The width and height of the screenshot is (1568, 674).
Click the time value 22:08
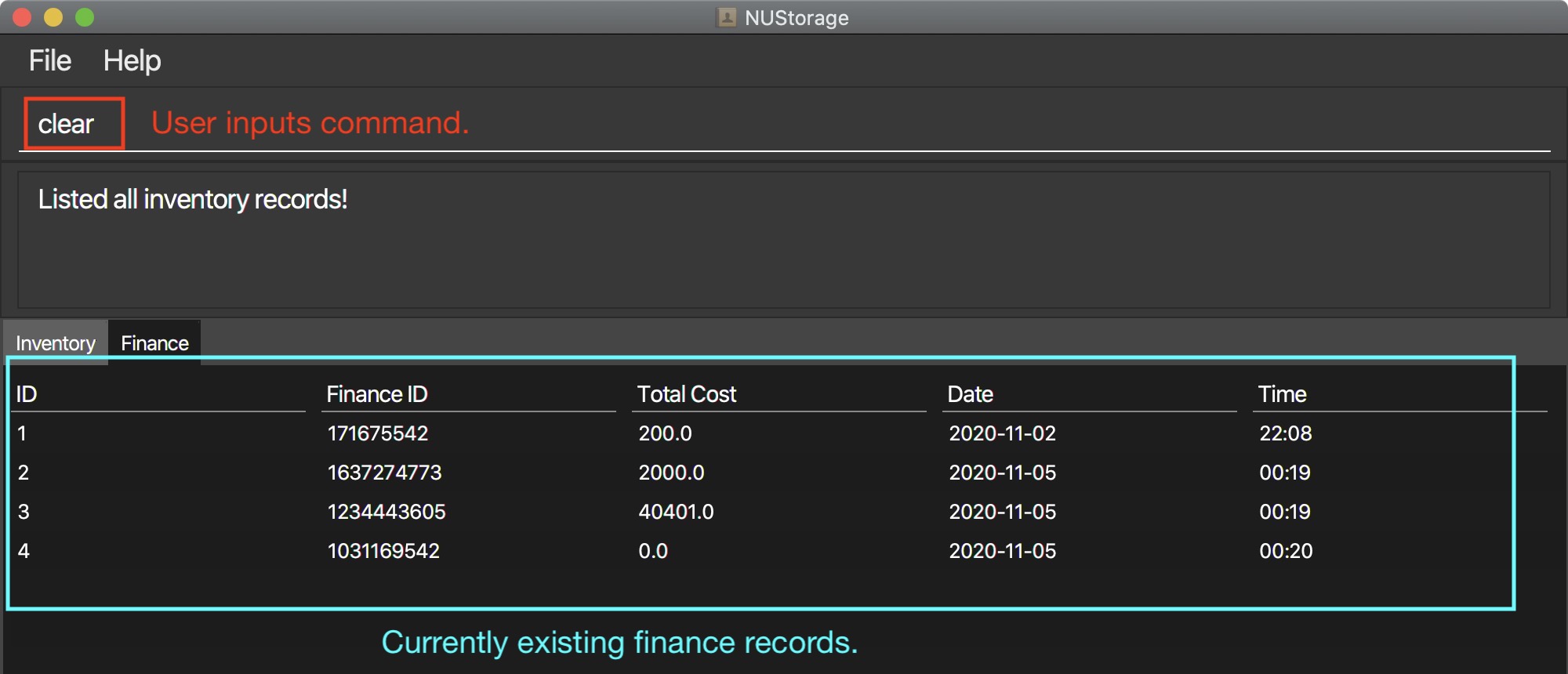[1286, 433]
